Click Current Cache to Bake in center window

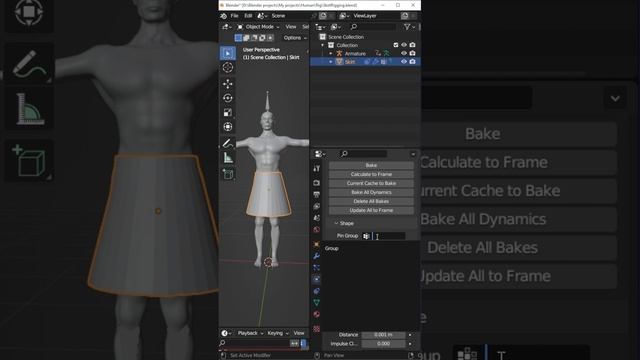point(371,183)
